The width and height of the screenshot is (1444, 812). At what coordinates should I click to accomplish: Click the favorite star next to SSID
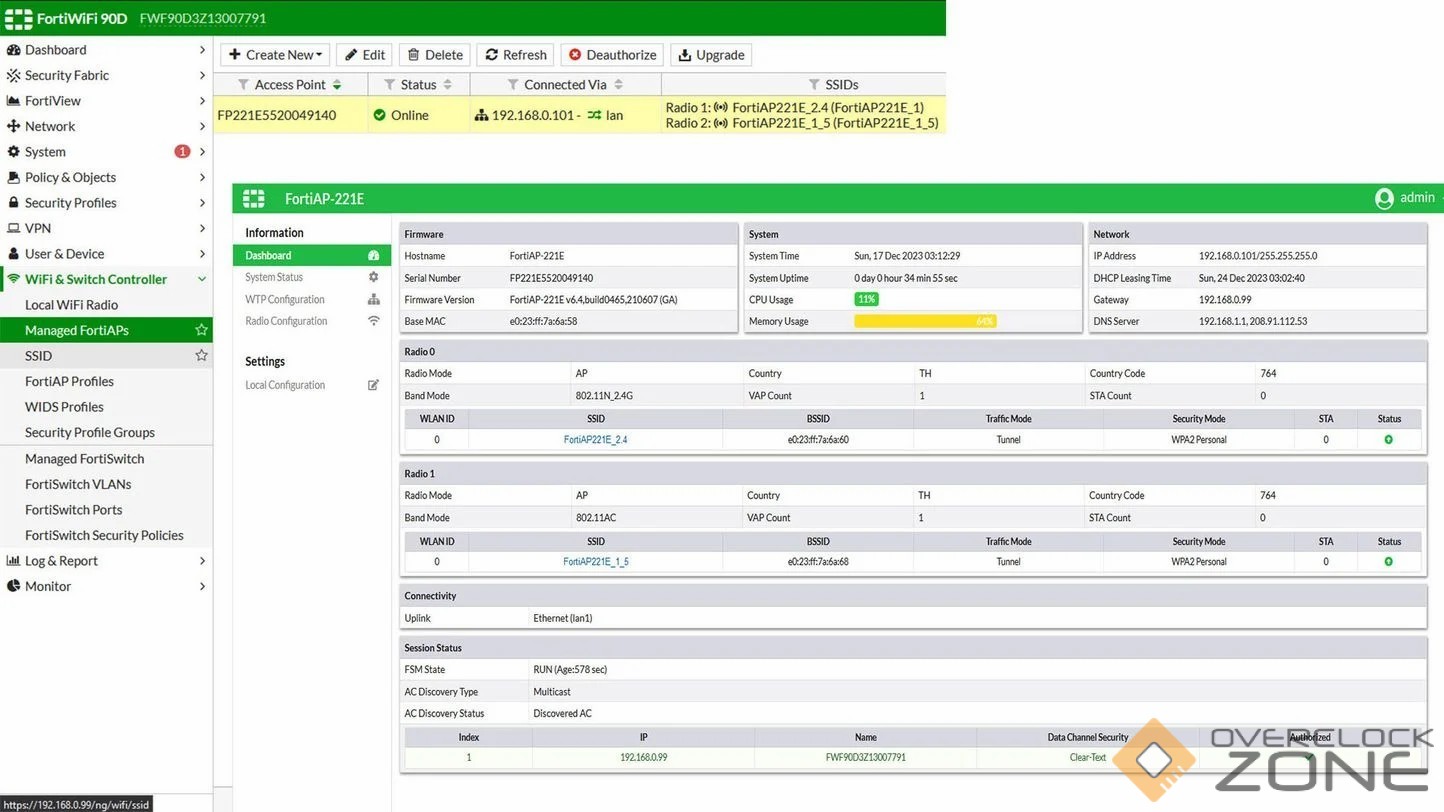pos(201,355)
